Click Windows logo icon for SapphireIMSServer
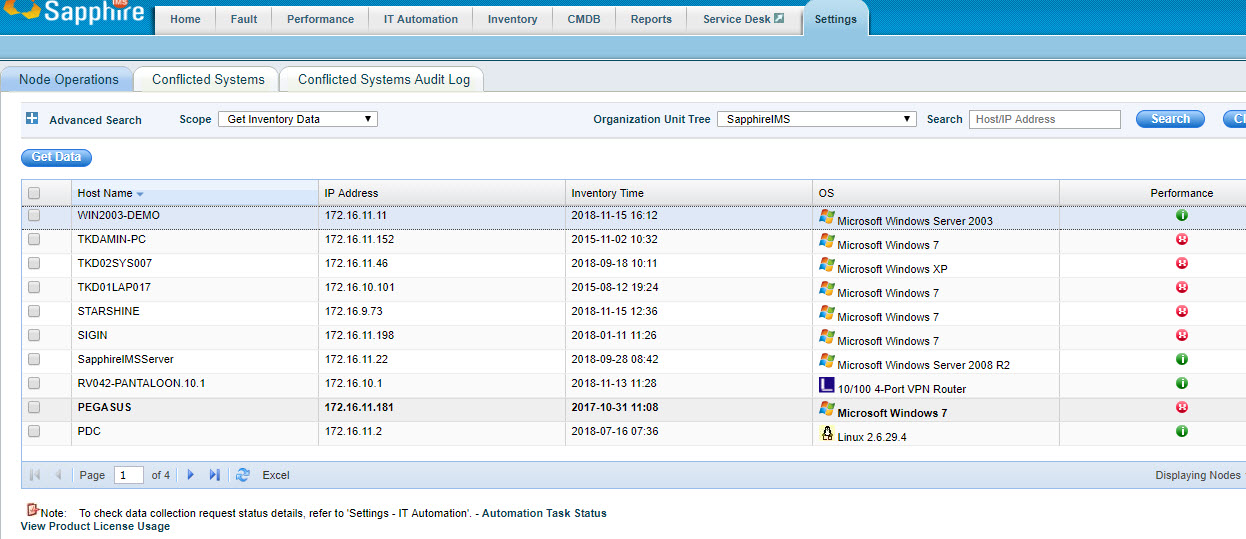1246x539 pixels. (826, 361)
